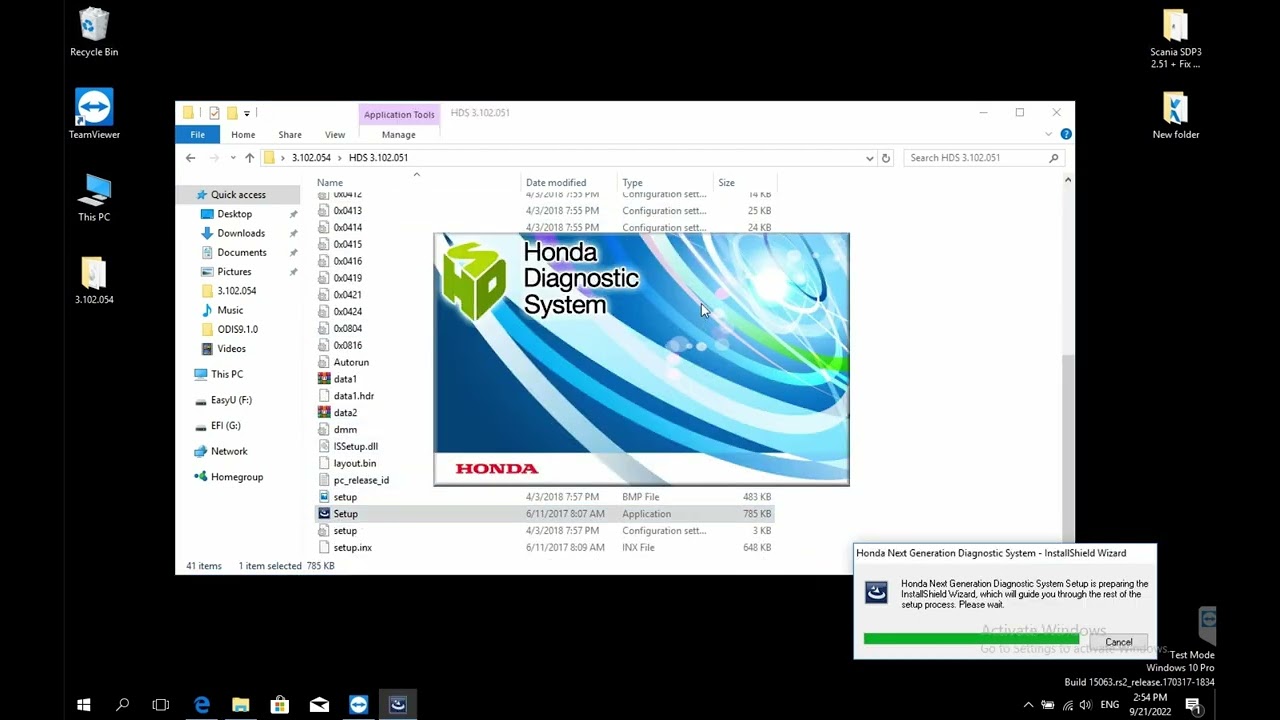The image size is (1280, 720).
Task: Select the Autorun file
Action: [x=350, y=362]
